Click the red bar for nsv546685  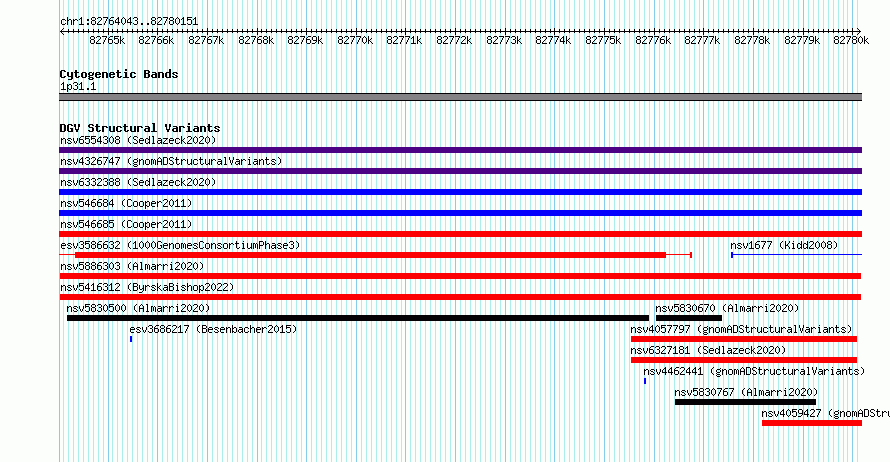(x=460, y=234)
